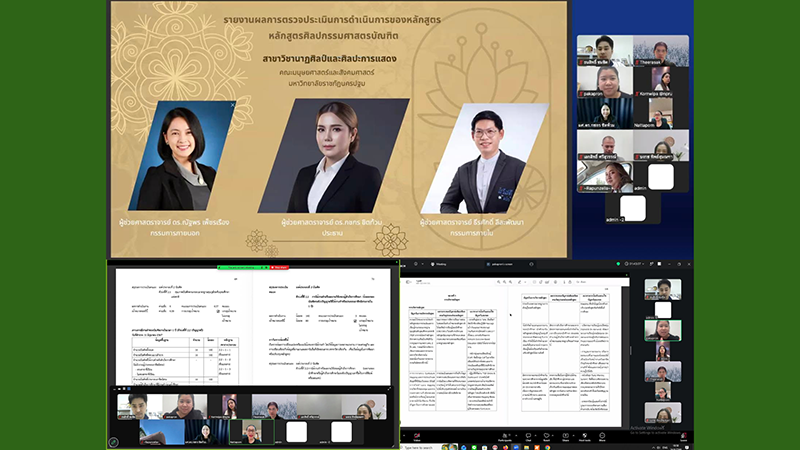Open the More options icon
The height and width of the screenshot is (450, 800).
coord(602,436)
